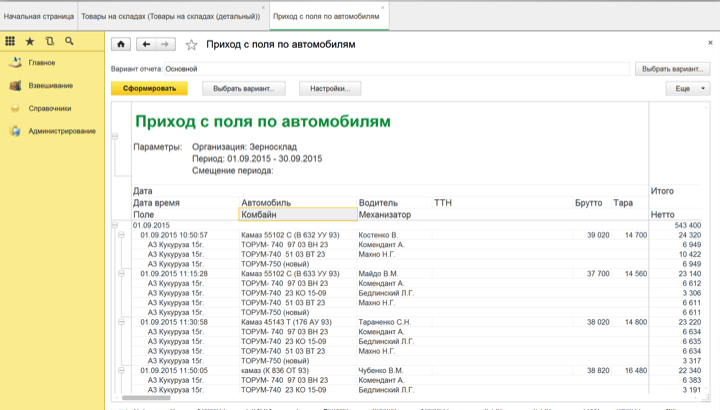Click the Настройки... button
This screenshot has height=410, width=720.
(x=329, y=89)
